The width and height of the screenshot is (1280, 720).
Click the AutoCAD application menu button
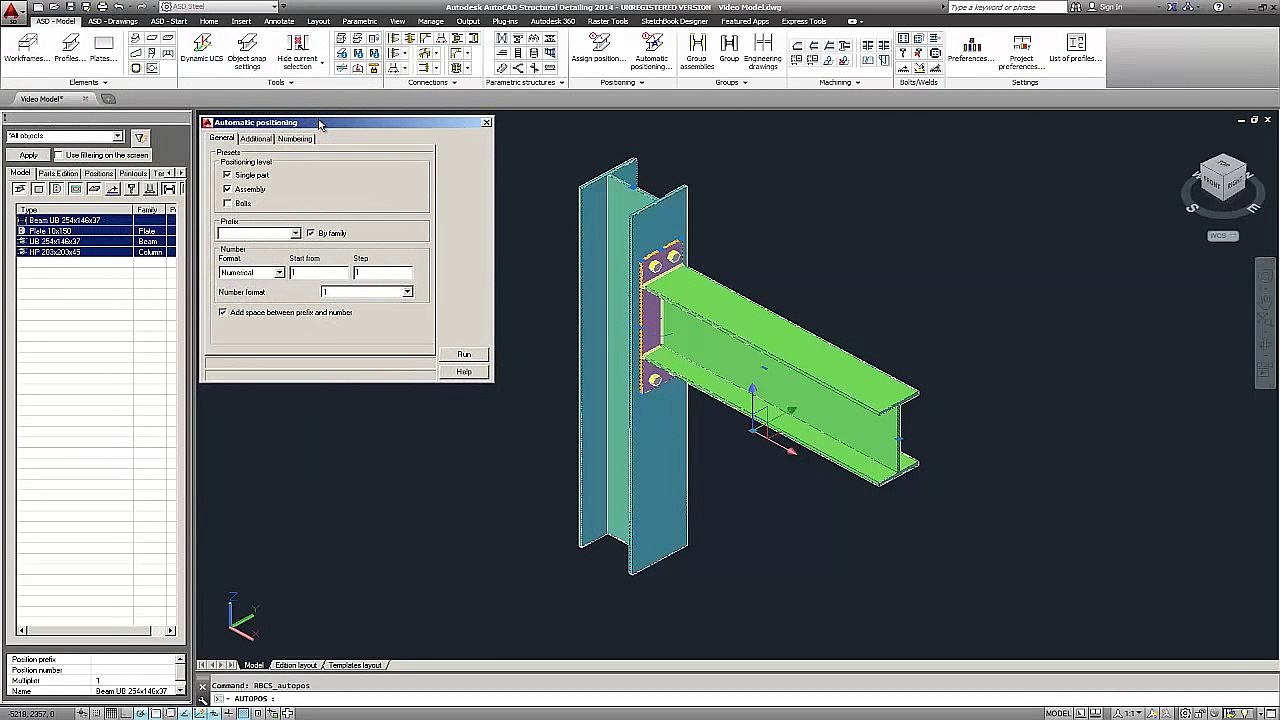[13, 12]
